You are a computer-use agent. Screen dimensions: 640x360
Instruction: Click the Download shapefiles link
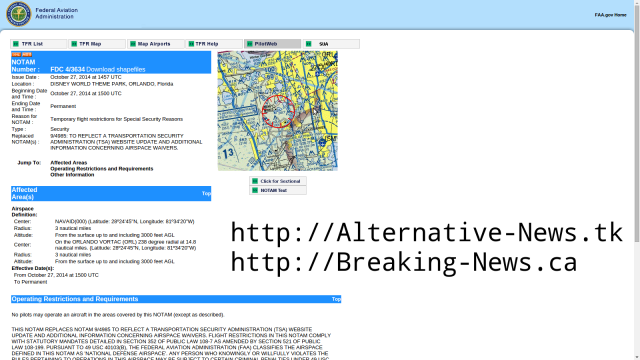coord(116,69)
